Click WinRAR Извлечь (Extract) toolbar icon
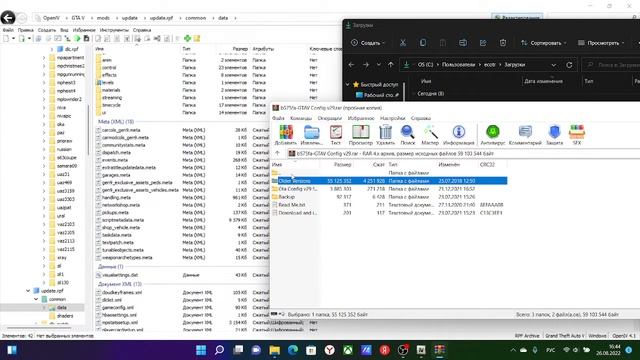 tap(311, 134)
